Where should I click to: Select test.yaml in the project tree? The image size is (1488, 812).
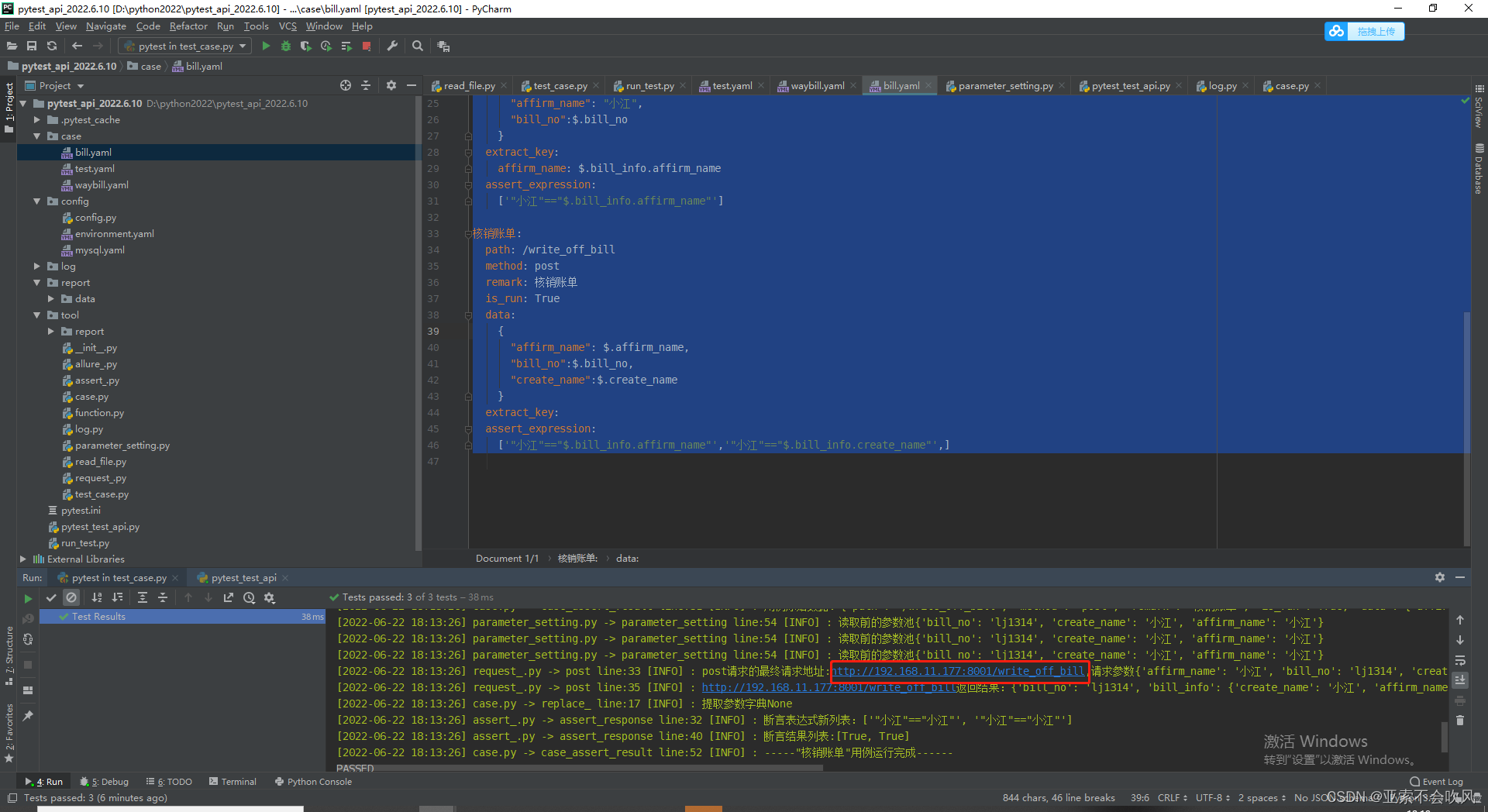tap(95, 169)
